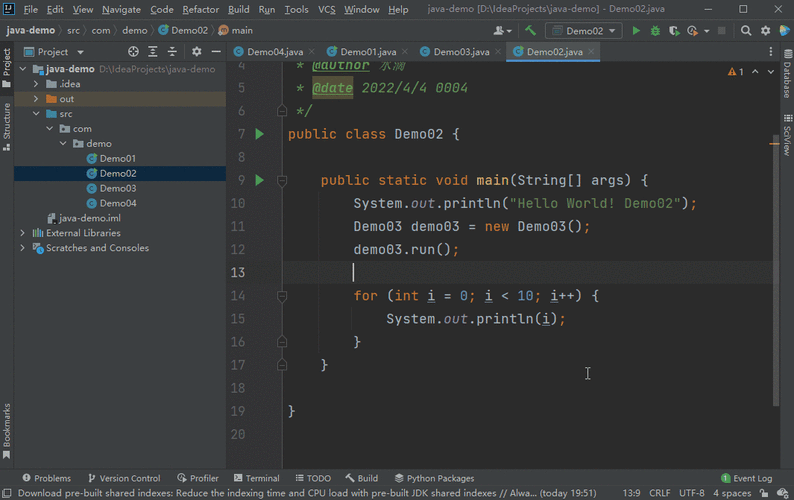This screenshot has height=500, width=794.
Task: Run with Coverage using the shield icon
Action: (674, 31)
